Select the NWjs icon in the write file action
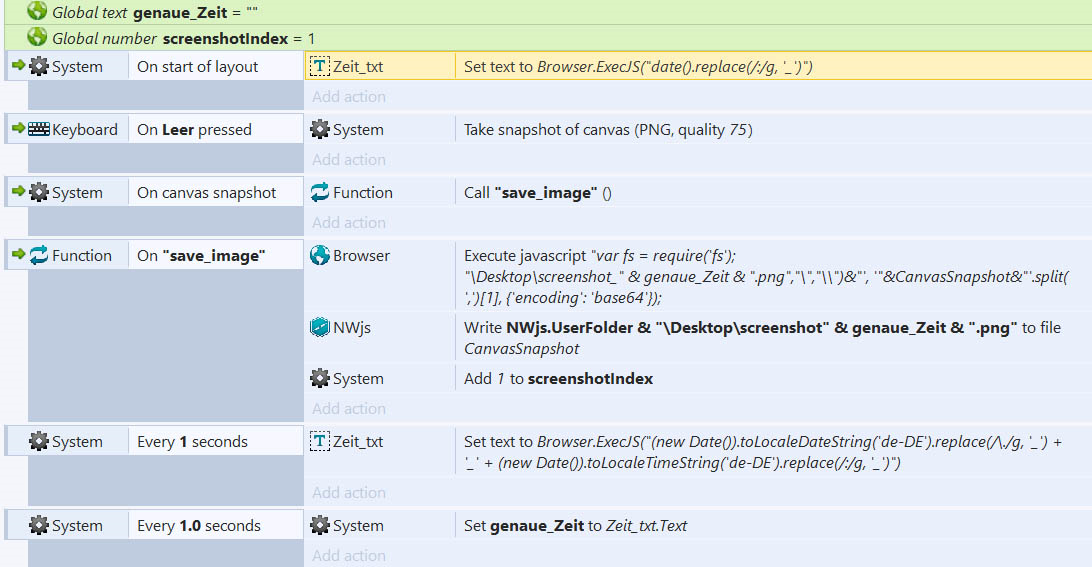Viewport: 1092px width, 567px height. pos(320,327)
